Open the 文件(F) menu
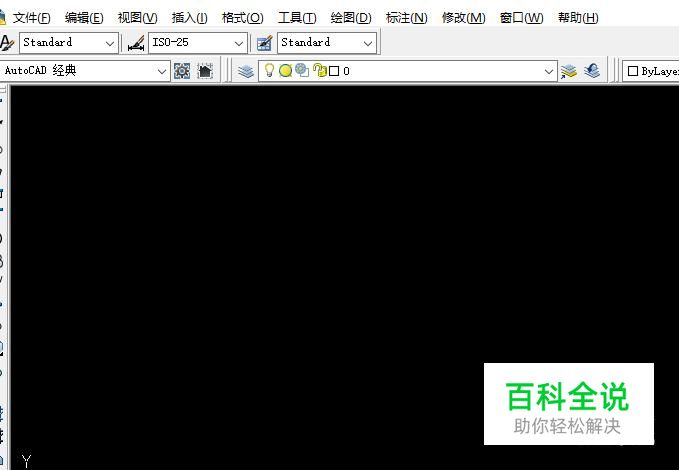 point(32,18)
